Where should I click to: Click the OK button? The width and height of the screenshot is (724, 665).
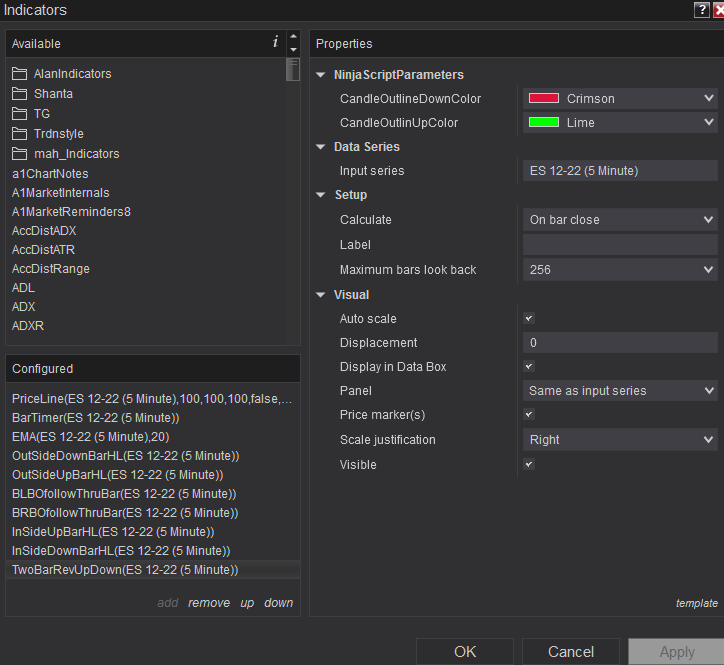tap(465, 652)
